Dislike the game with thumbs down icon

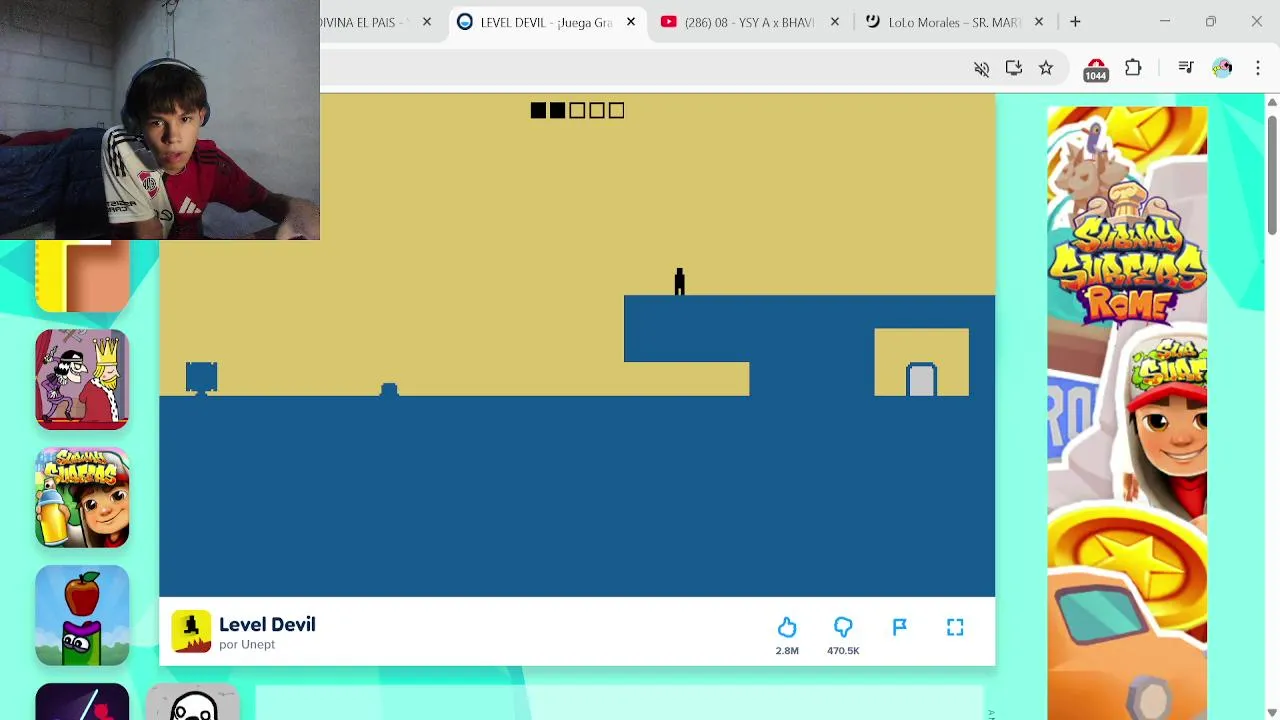[843, 627]
